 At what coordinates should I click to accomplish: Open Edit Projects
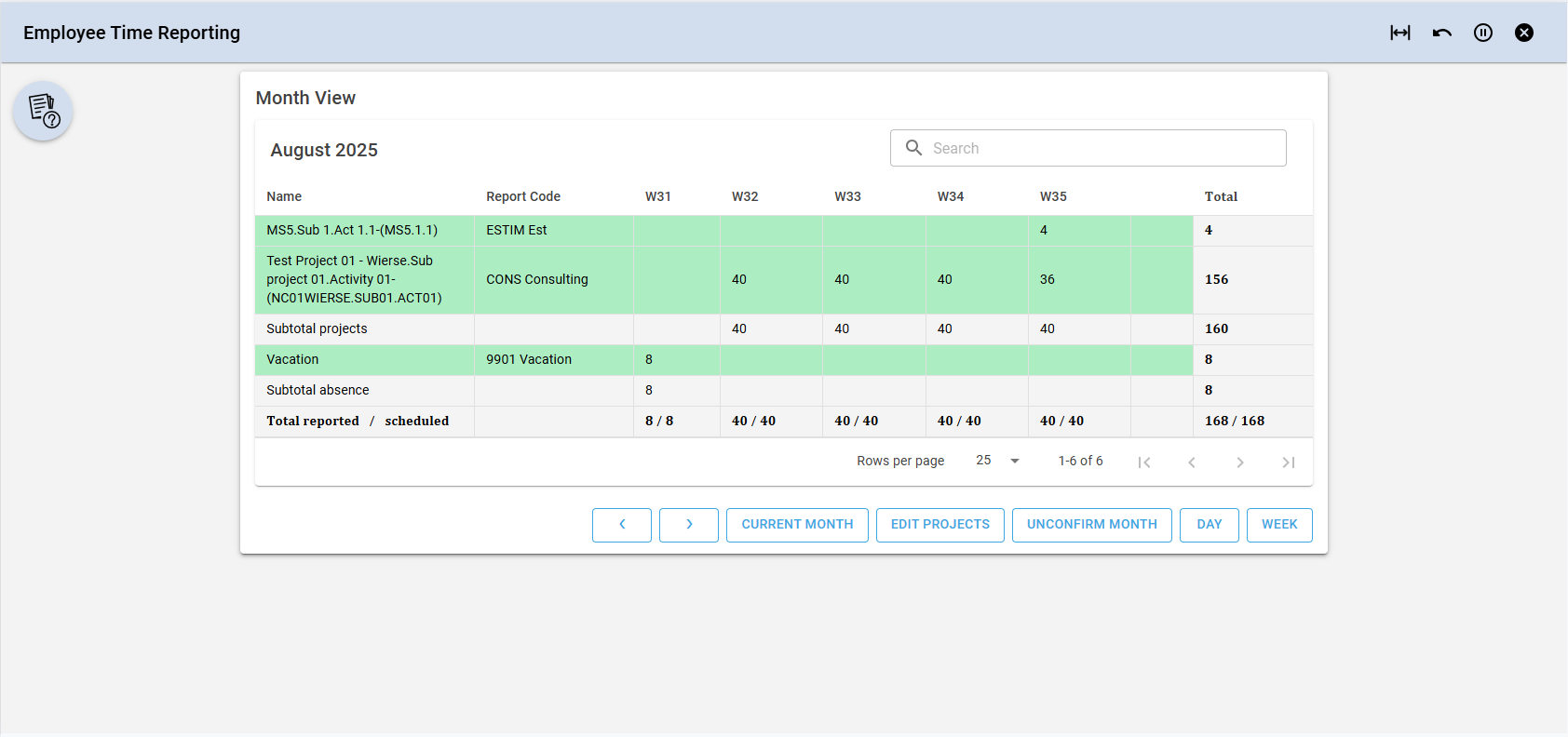coord(939,525)
